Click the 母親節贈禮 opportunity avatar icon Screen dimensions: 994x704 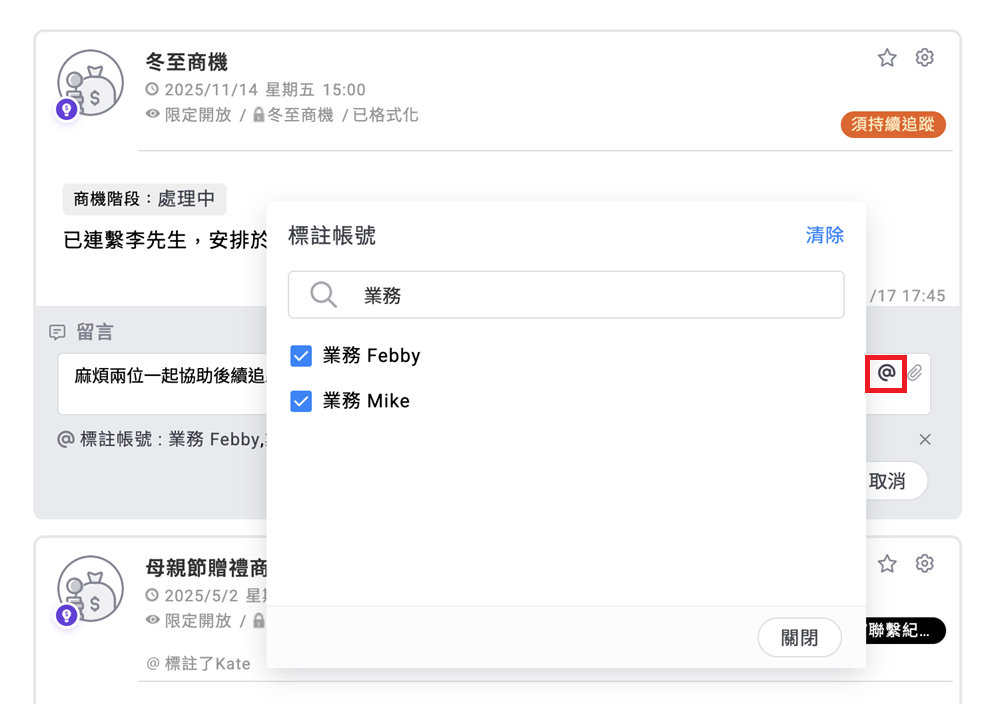(90, 590)
